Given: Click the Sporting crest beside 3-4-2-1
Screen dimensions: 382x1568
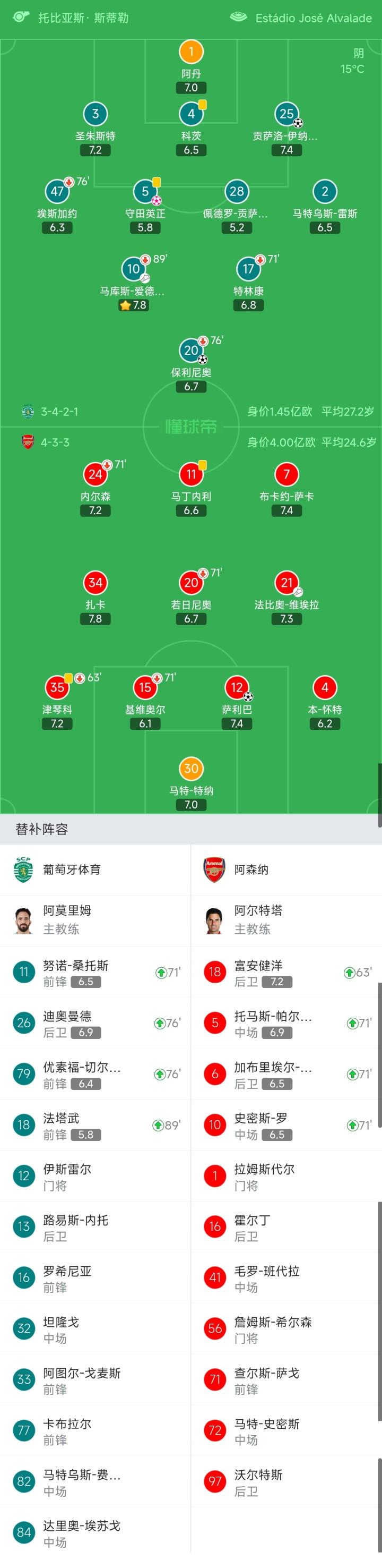Looking at the screenshot, I should pos(28,412).
